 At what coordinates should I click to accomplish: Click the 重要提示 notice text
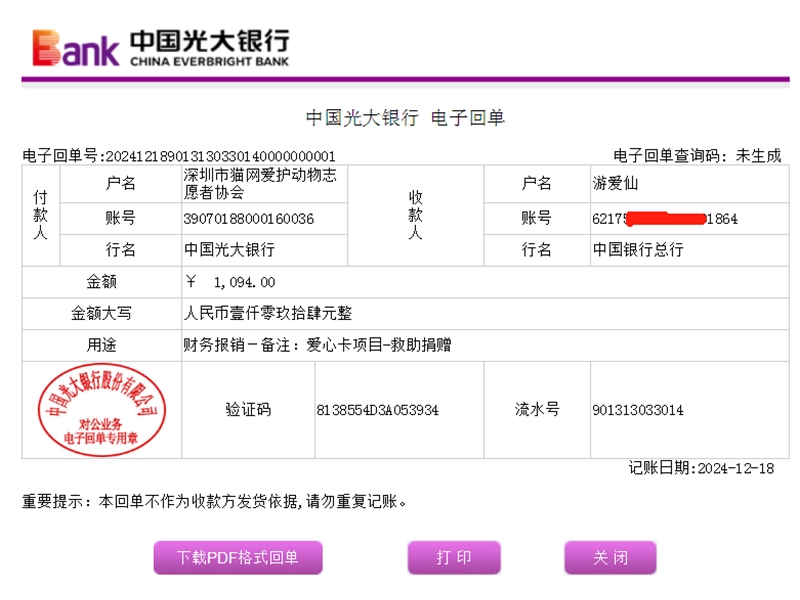214,502
